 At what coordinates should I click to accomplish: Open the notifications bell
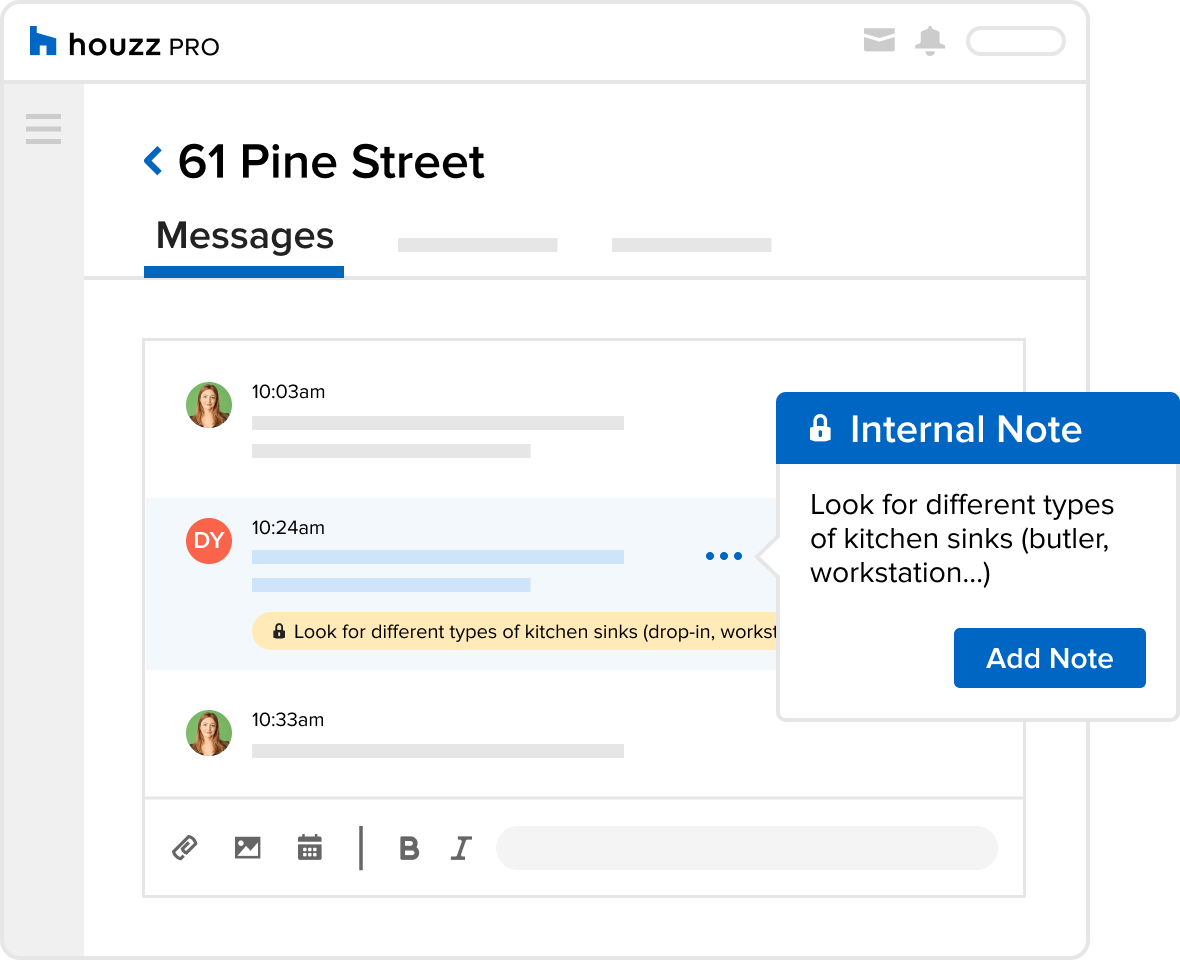point(930,41)
